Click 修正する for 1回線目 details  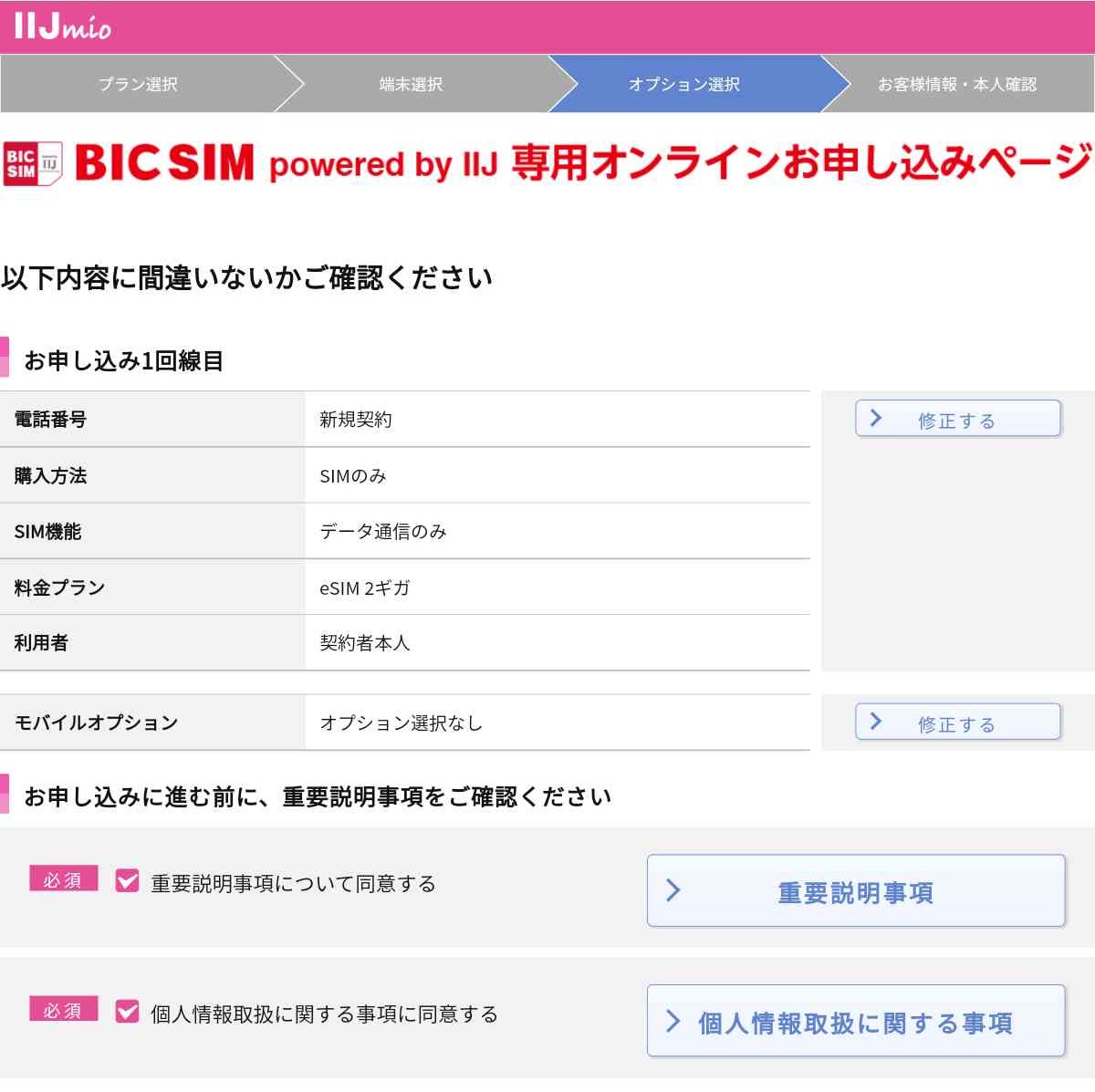tap(958, 420)
